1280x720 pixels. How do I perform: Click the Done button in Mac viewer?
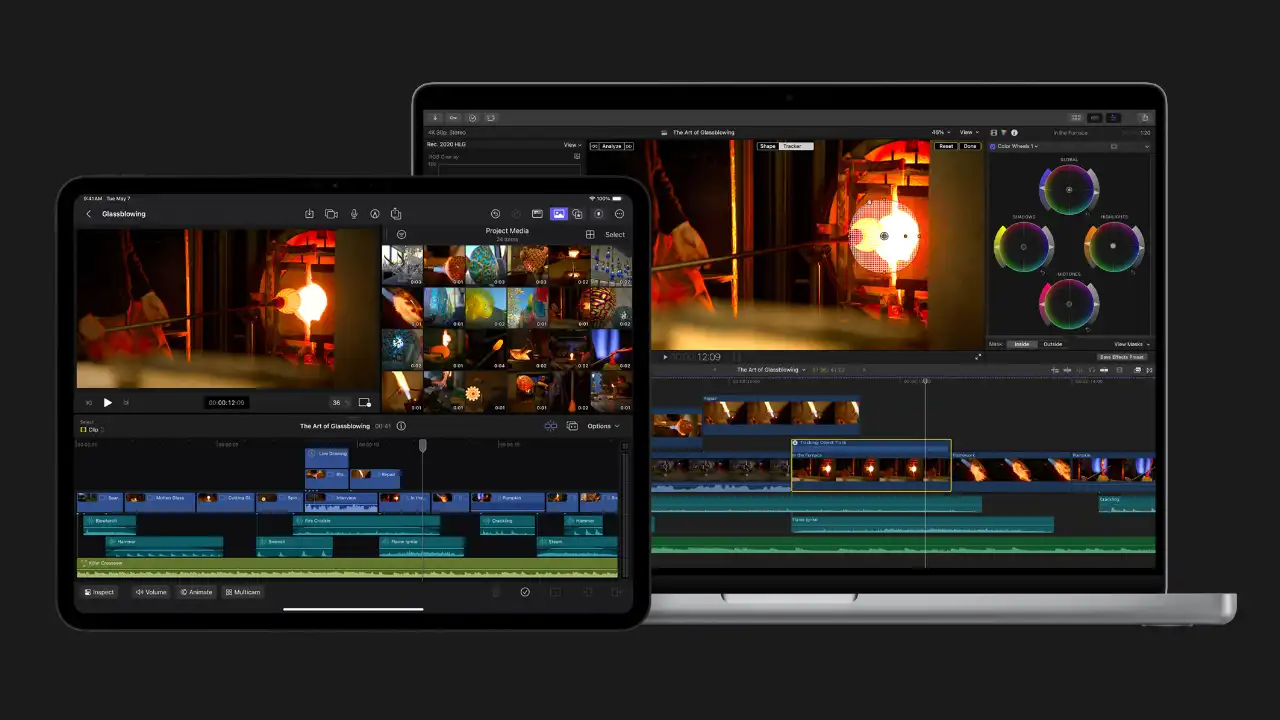(970, 146)
